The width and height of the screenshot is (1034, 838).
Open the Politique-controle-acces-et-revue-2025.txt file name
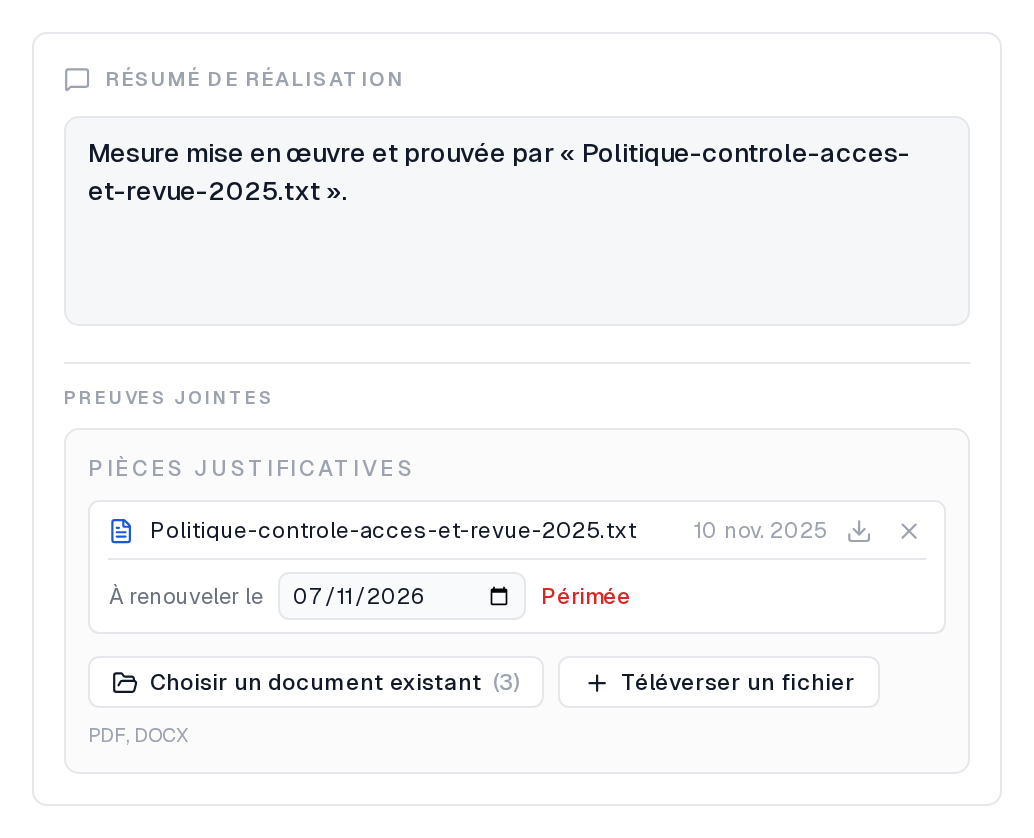[394, 531]
